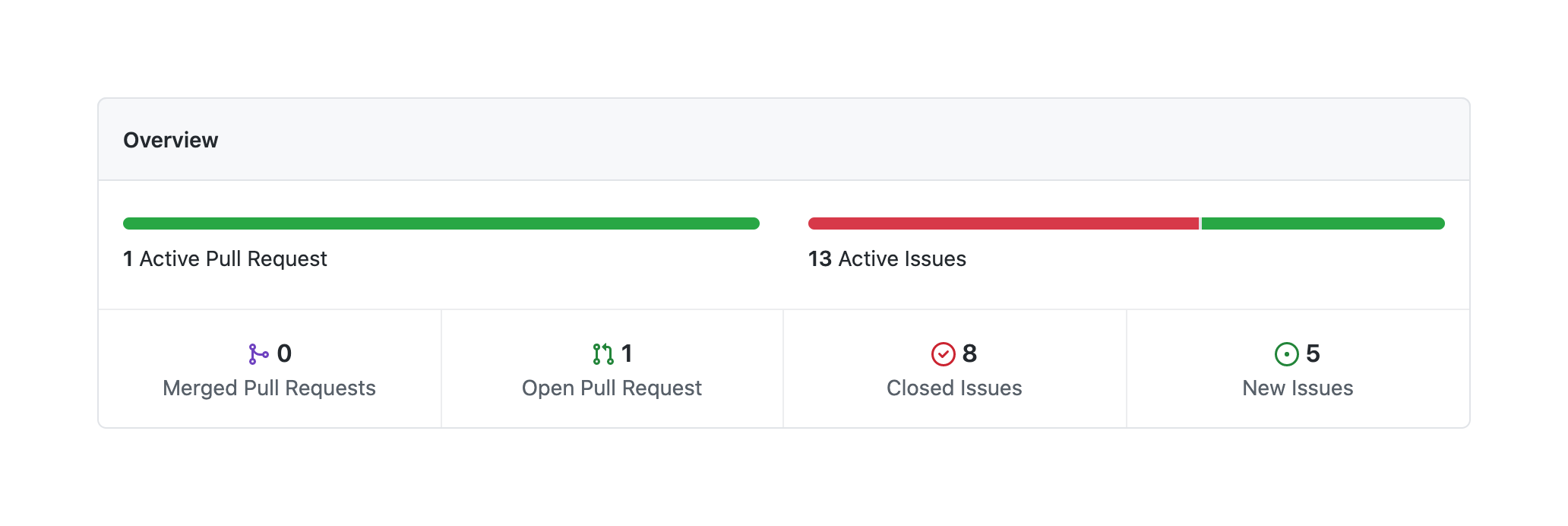The width and height of the screenshot is (1568, 526).
Task: Click the green pull request progress bar
Action: click(x=441, y=223)
